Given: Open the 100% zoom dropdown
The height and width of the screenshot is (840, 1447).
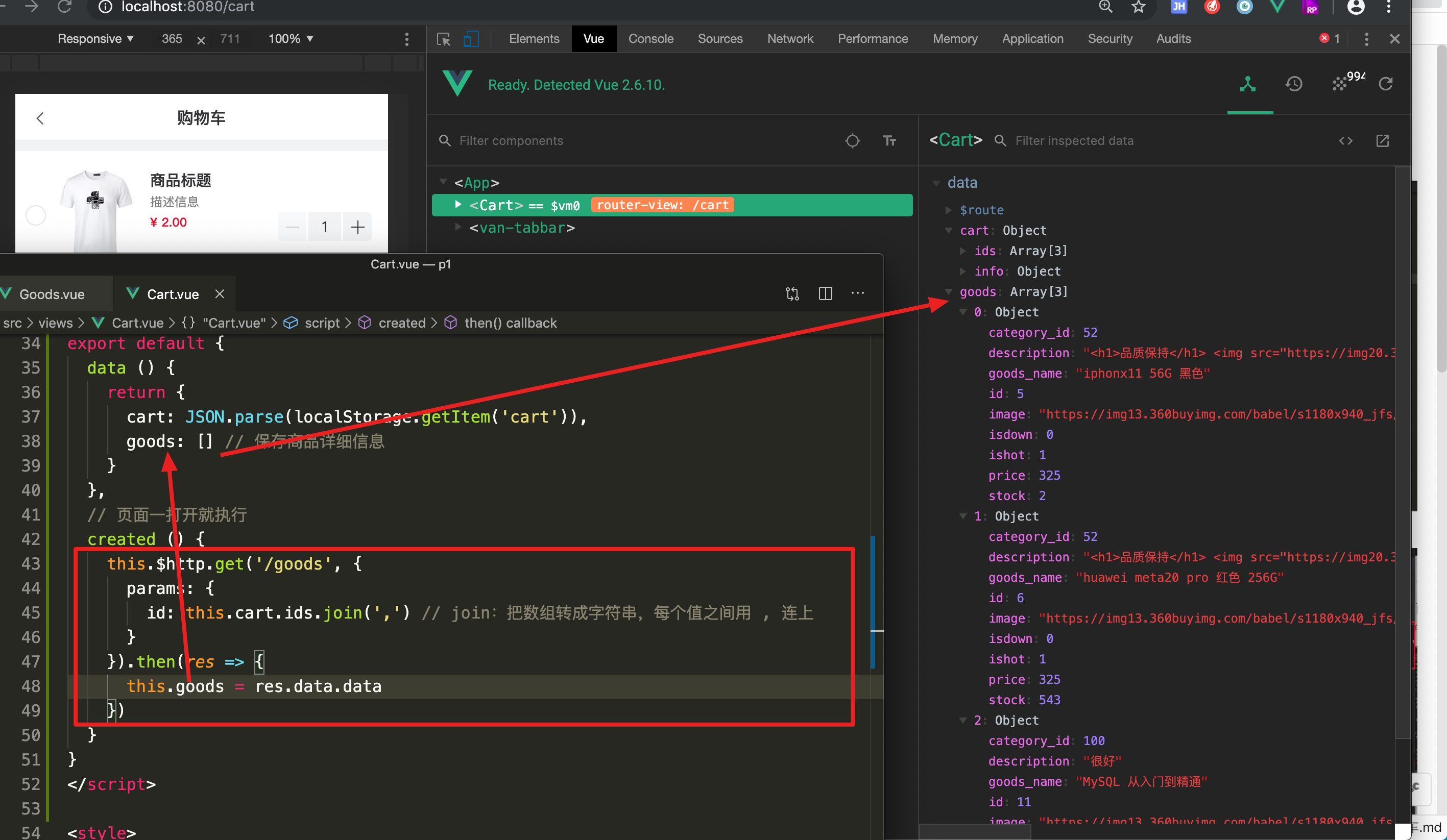Looking at the screenshot, I should point(291,38).
